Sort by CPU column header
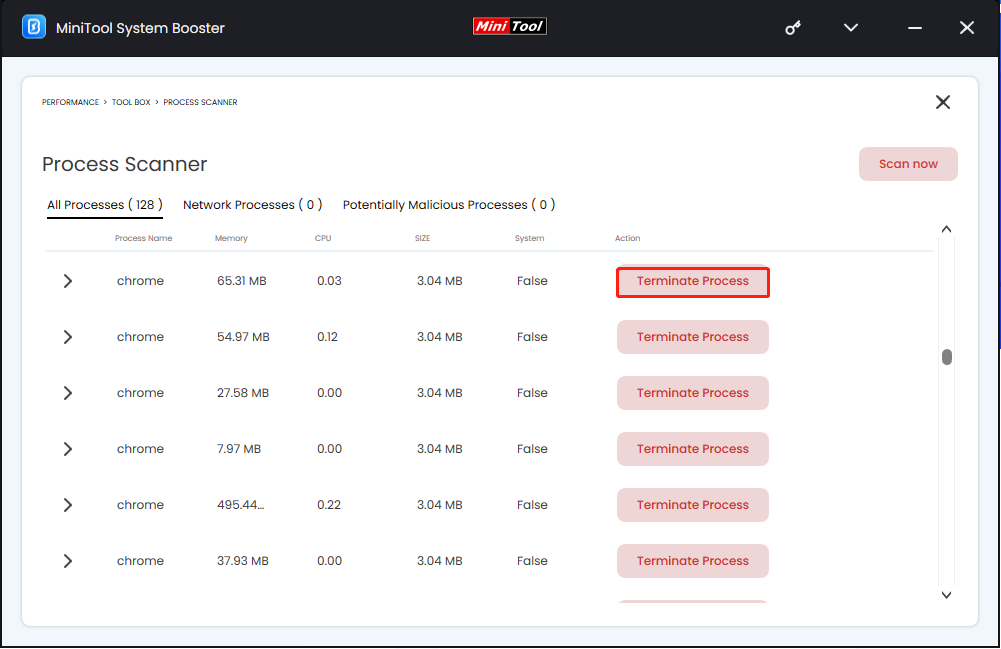This screenshot has width=1001, height=649. pos(323,238)
